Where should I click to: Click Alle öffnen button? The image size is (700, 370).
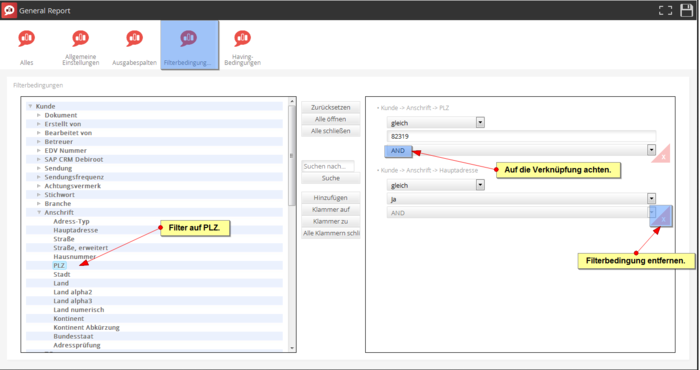pos(330,120)
